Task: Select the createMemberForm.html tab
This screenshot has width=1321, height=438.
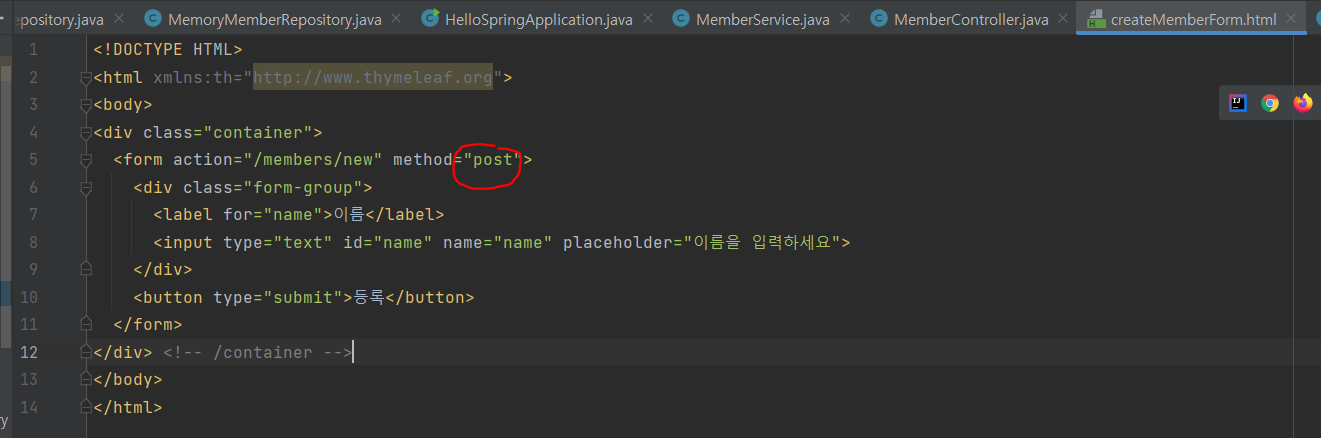Action: 1191,19
